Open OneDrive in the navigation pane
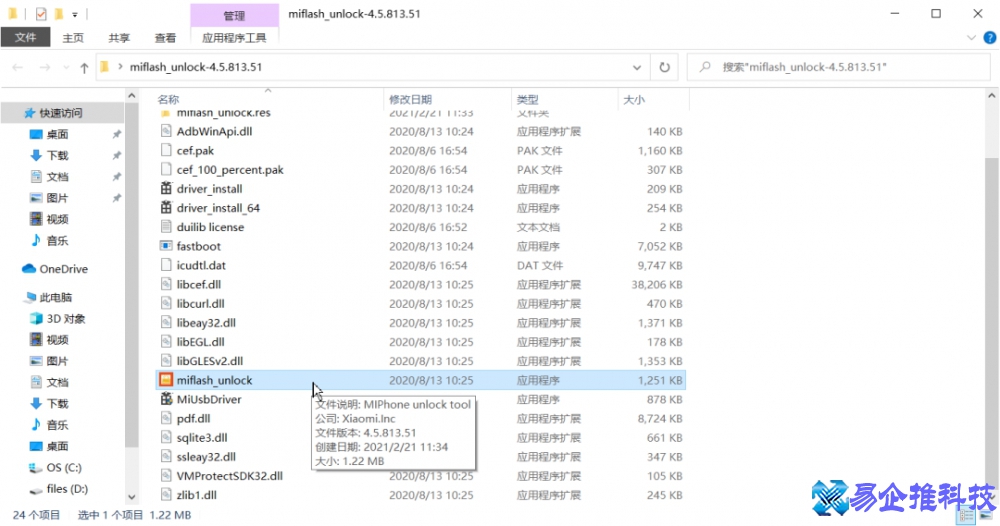Viewport: 1000px width, 526px height. (55, 269)
